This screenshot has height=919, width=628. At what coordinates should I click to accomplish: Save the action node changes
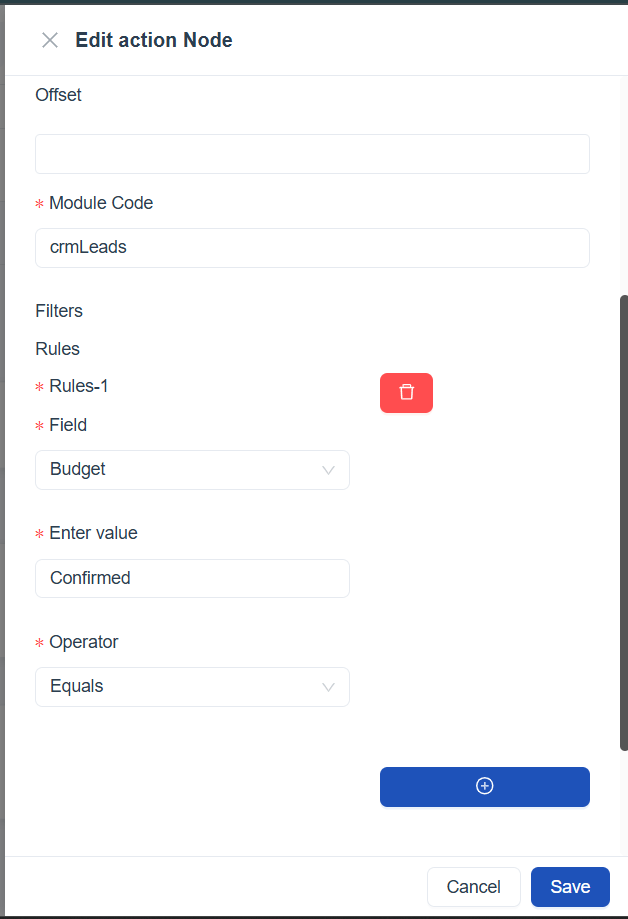coord(570,887)
